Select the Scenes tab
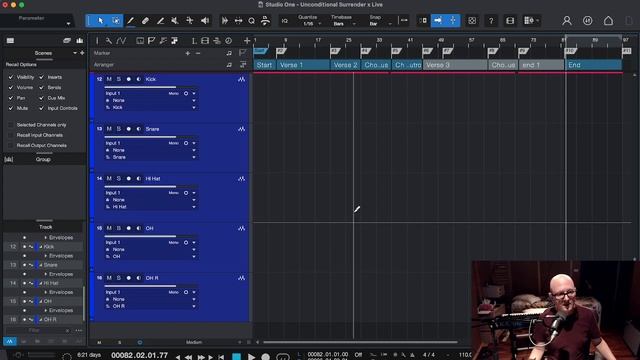Viewport: 640px width, 360px height. [x=43, y=53]
